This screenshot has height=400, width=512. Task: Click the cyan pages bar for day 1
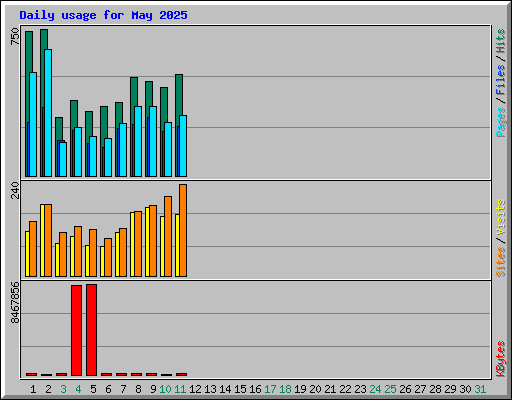33,124
